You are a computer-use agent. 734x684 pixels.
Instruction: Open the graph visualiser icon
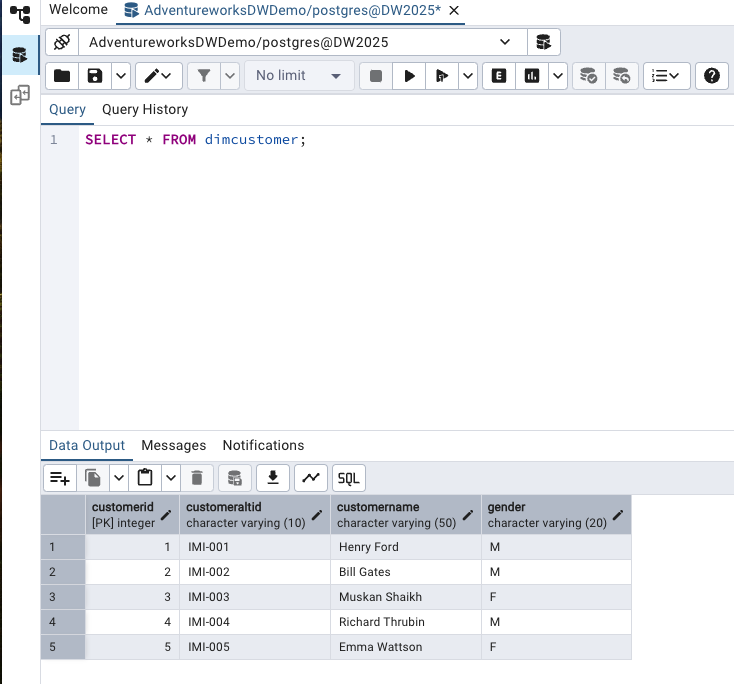coord(310,478)
